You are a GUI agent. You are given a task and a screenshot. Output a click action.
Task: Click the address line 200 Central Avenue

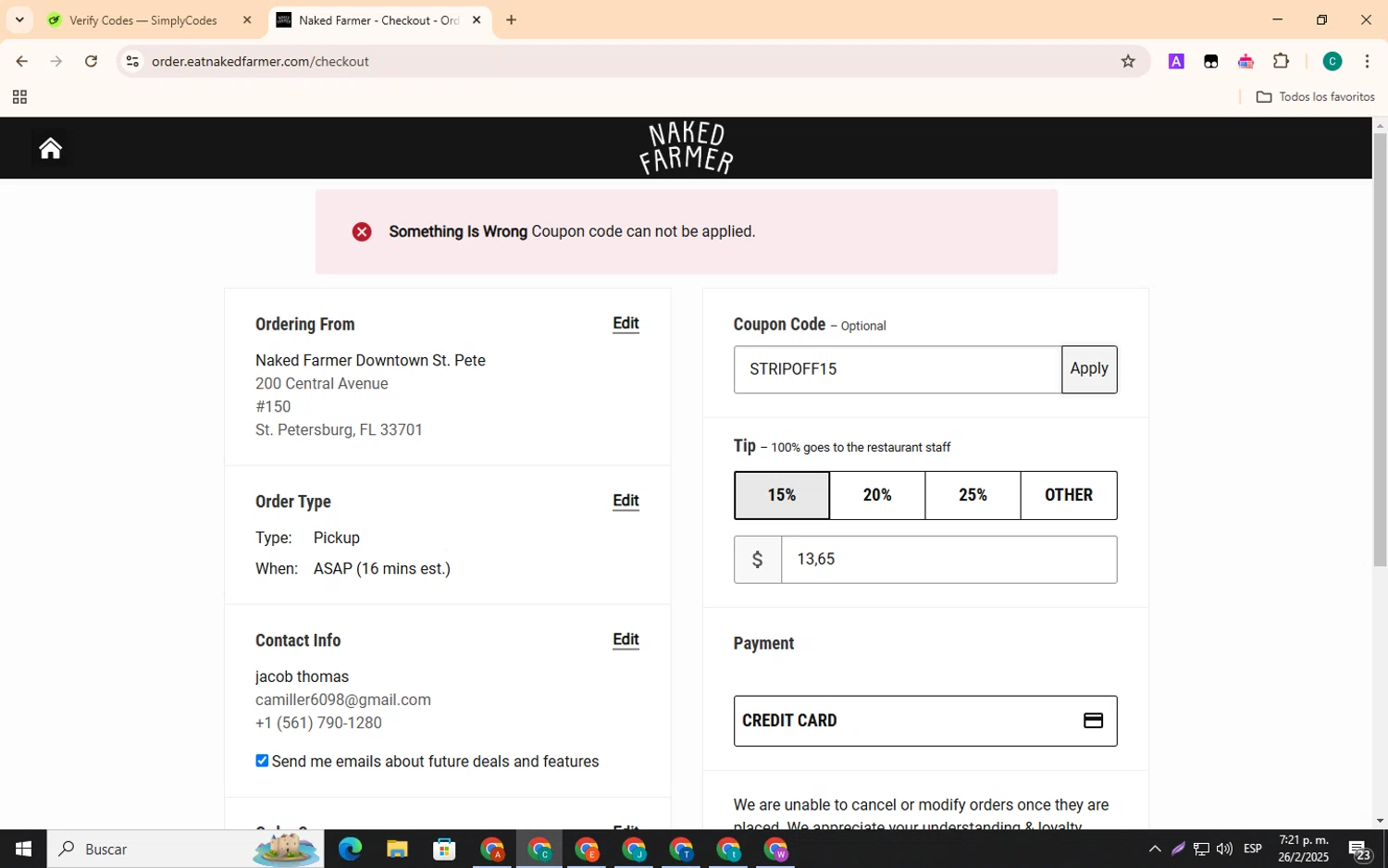coord(322,383)
